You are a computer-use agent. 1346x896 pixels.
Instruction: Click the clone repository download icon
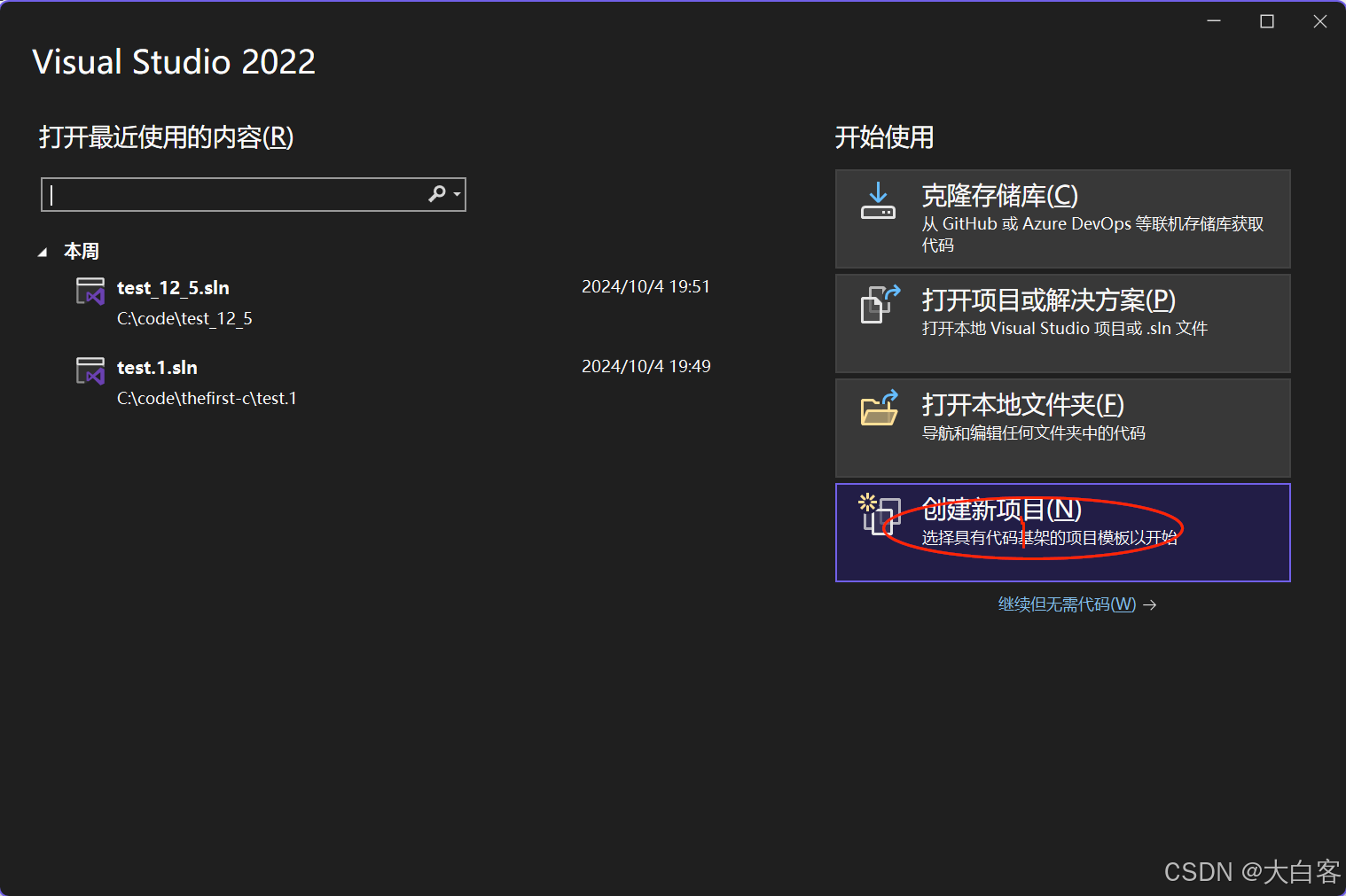[x=878, y=201]
